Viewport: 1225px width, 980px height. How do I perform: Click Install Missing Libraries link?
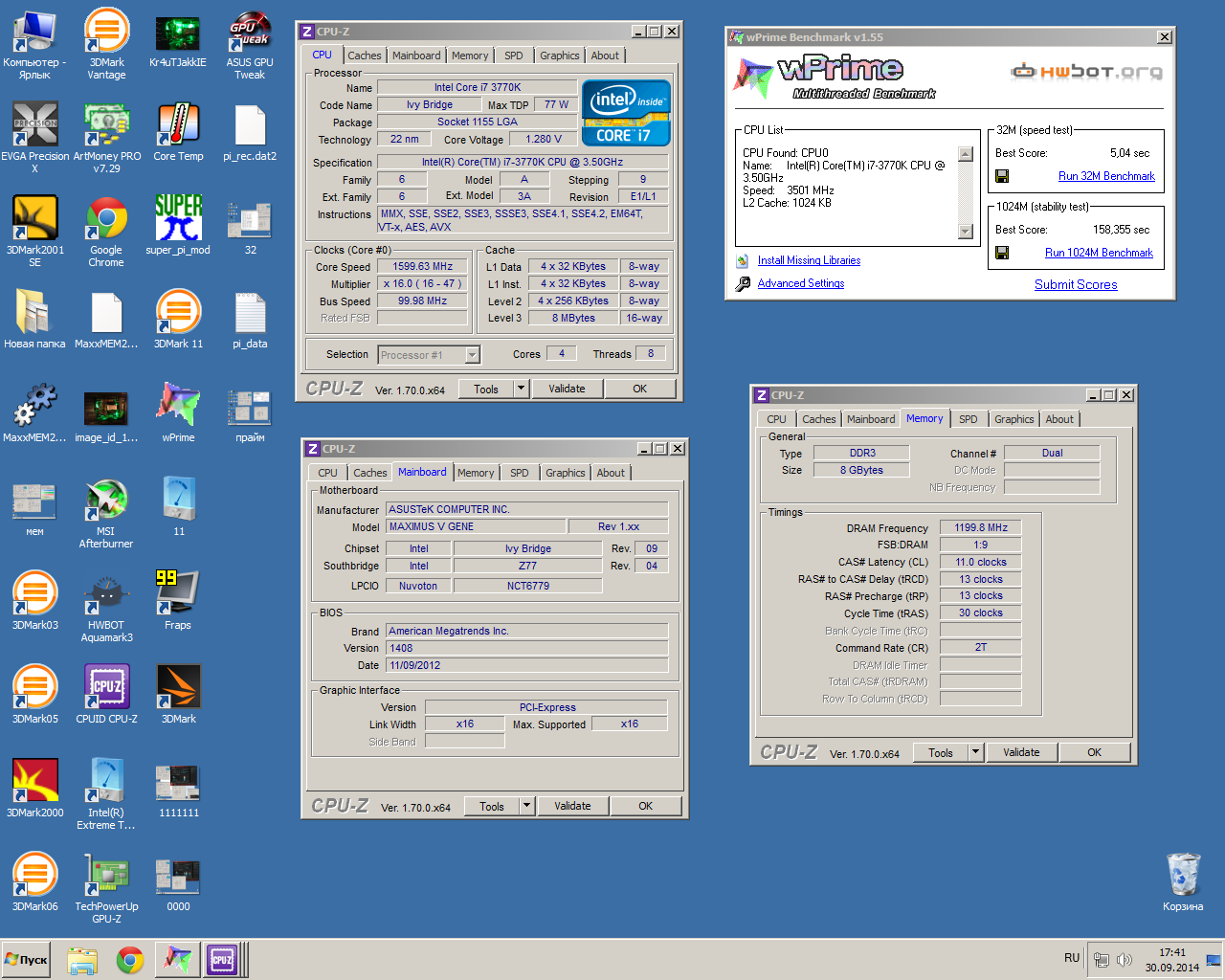click(809, 260)
